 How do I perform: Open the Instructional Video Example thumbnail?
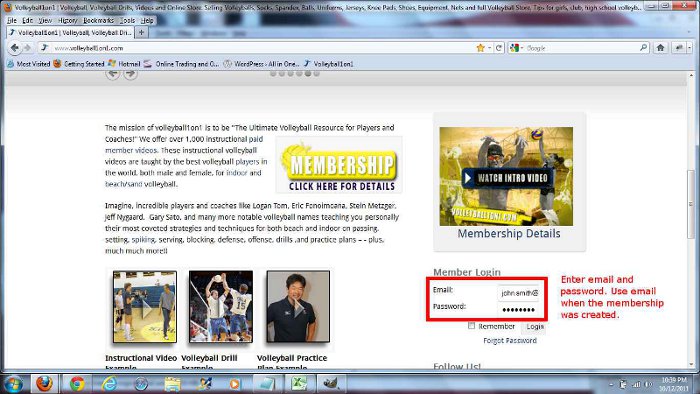[145, 307]
